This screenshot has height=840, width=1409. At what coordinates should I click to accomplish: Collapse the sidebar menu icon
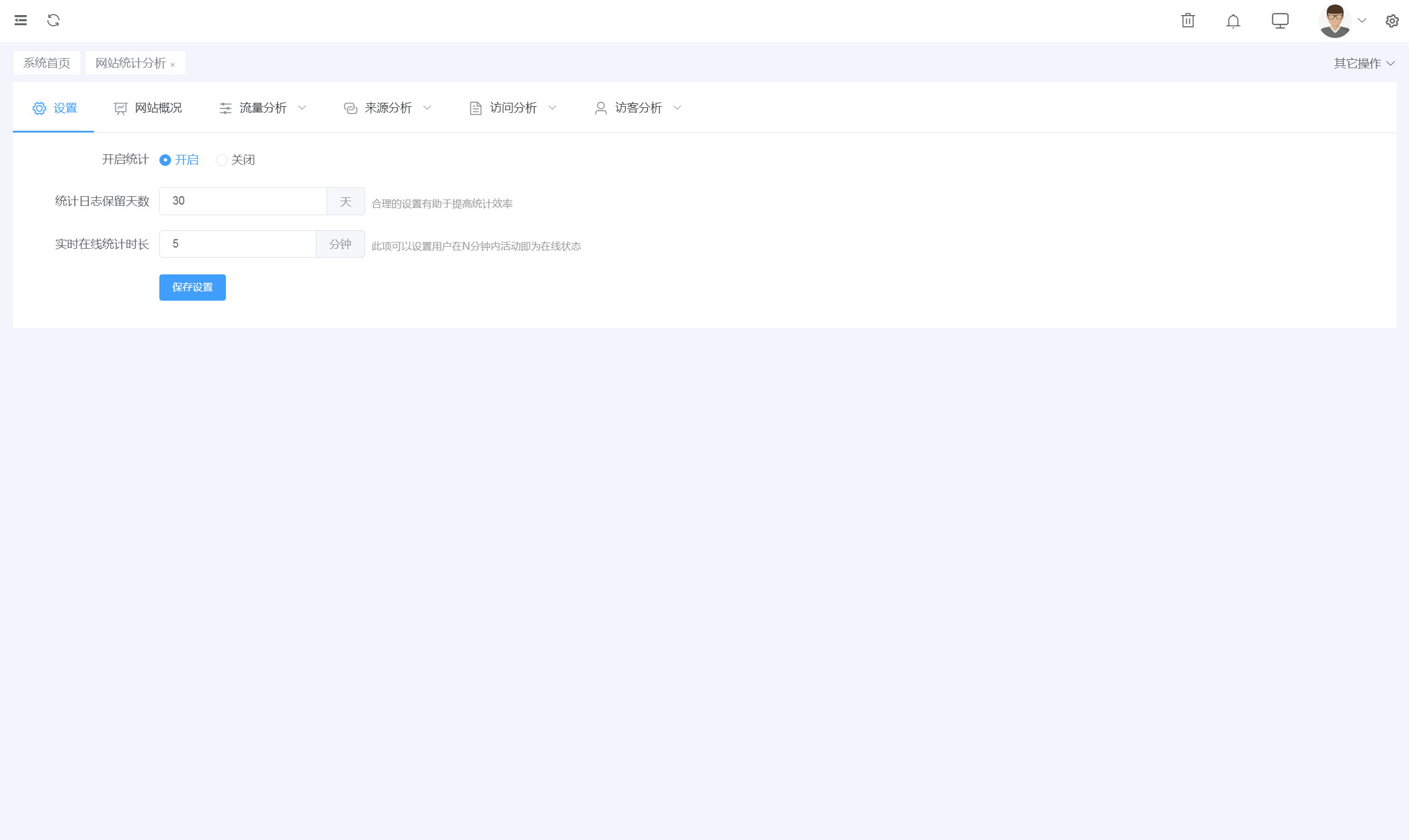coord(21,20)
